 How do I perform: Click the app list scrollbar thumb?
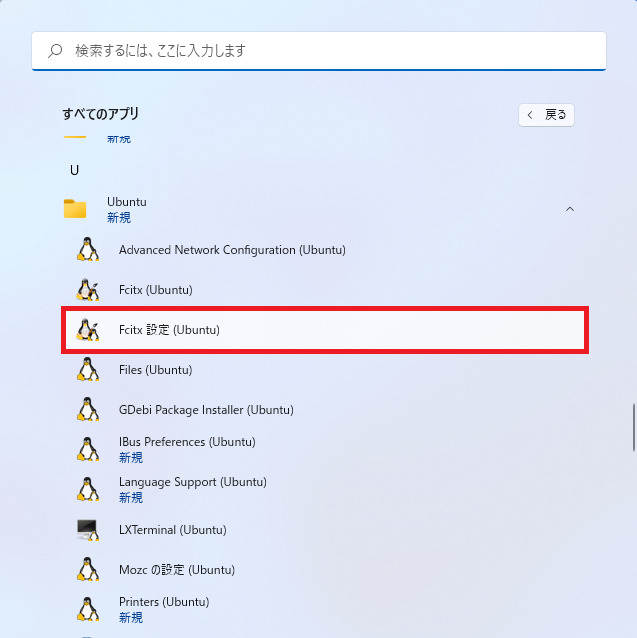(x=633, y=427)
